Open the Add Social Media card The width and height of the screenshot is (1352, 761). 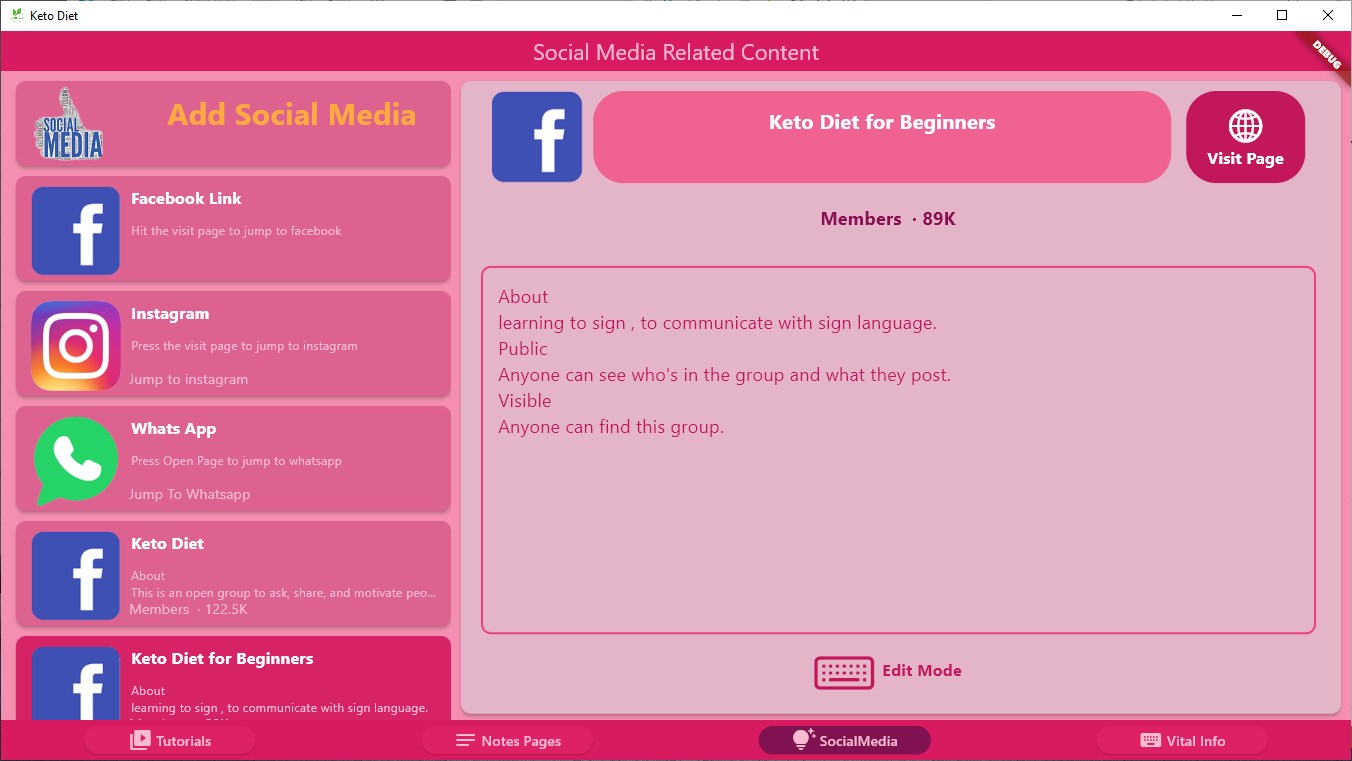click(233, 123)
